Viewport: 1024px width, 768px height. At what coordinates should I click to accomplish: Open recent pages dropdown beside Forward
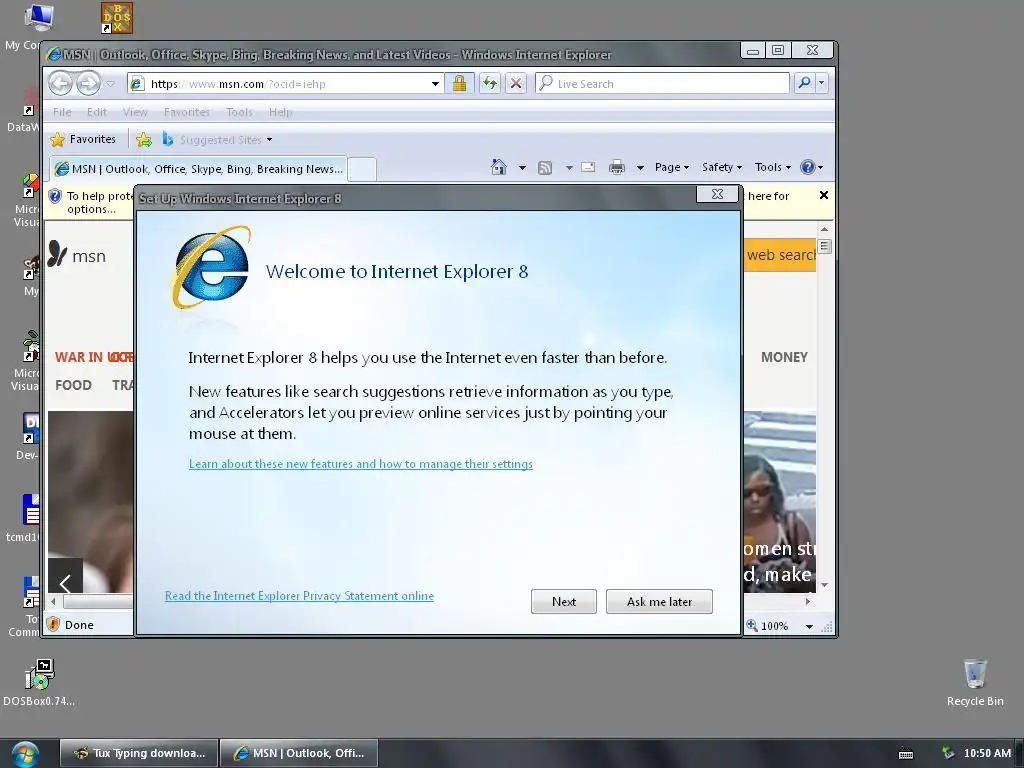pos(110,84)
